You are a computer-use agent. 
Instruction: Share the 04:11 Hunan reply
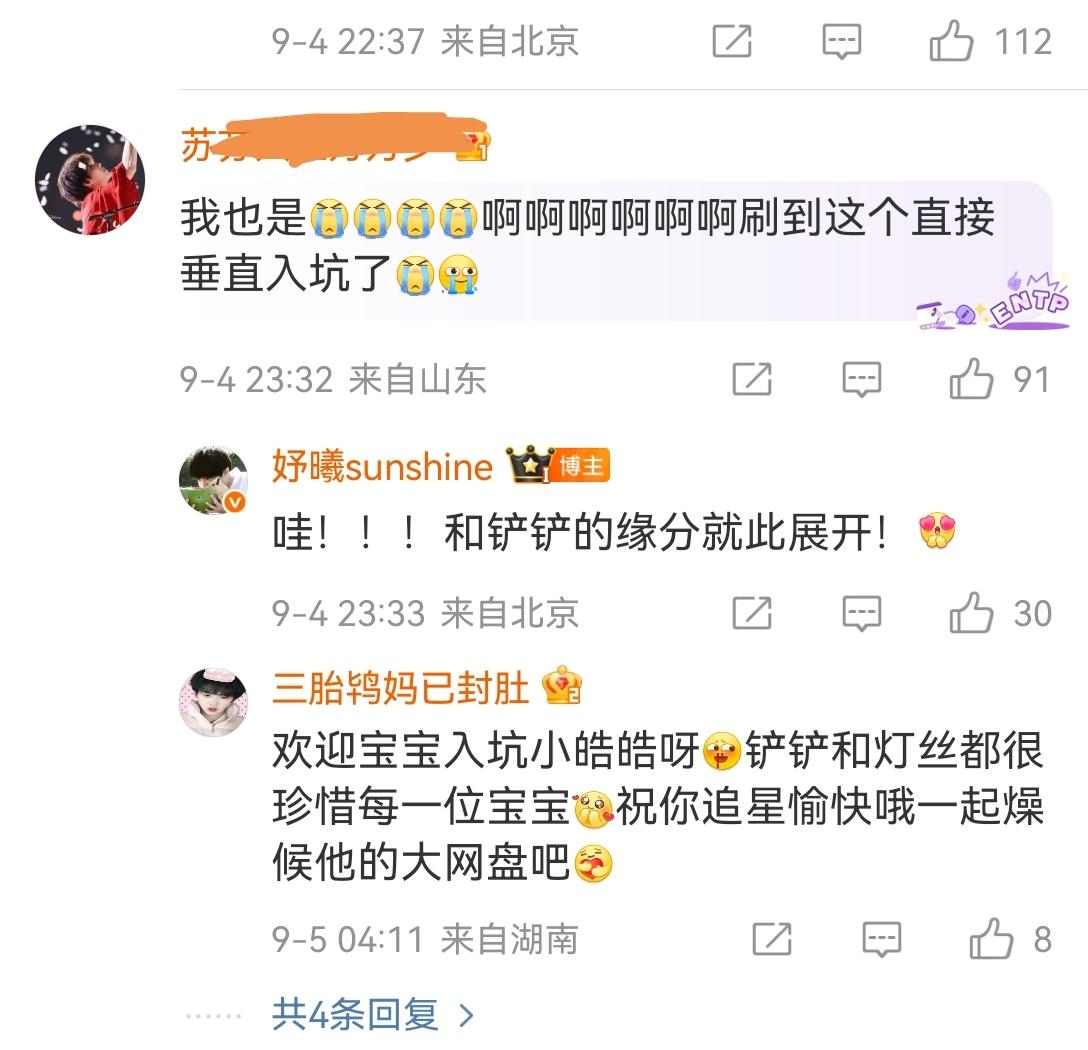tap(772, 939)
